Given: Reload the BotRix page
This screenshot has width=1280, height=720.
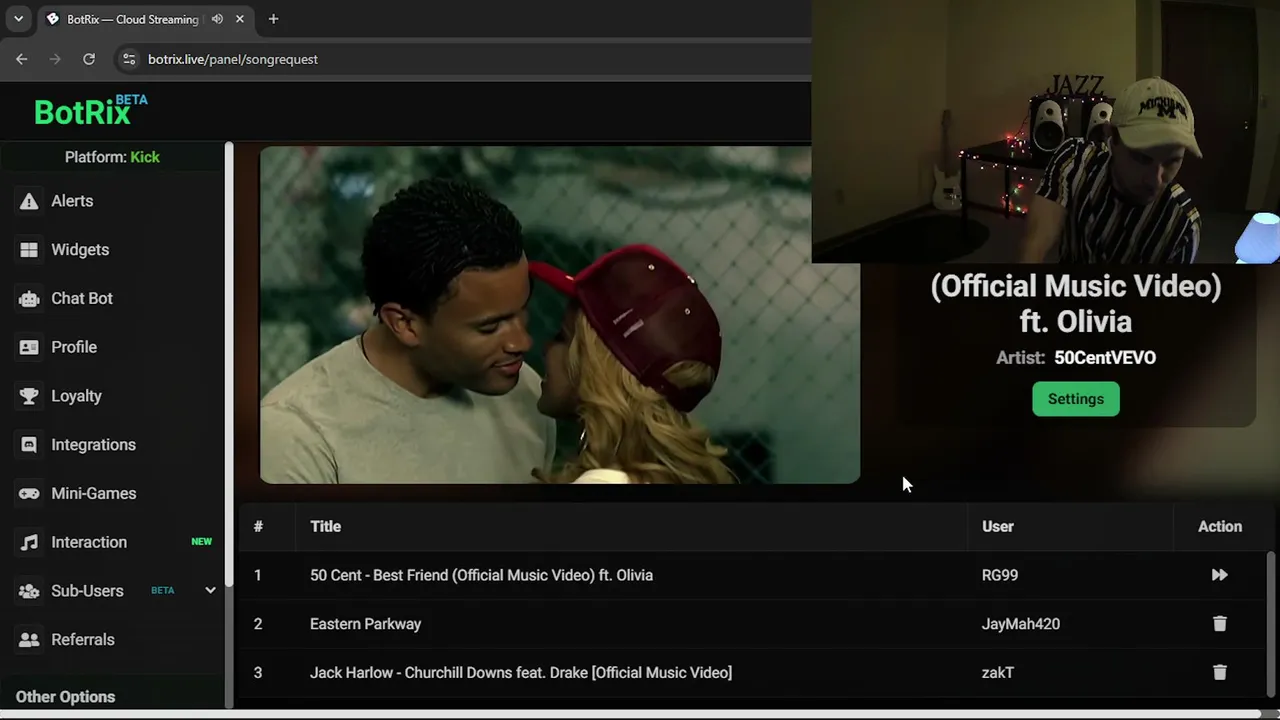Looking at the screenshot, I should coord(89,59).
